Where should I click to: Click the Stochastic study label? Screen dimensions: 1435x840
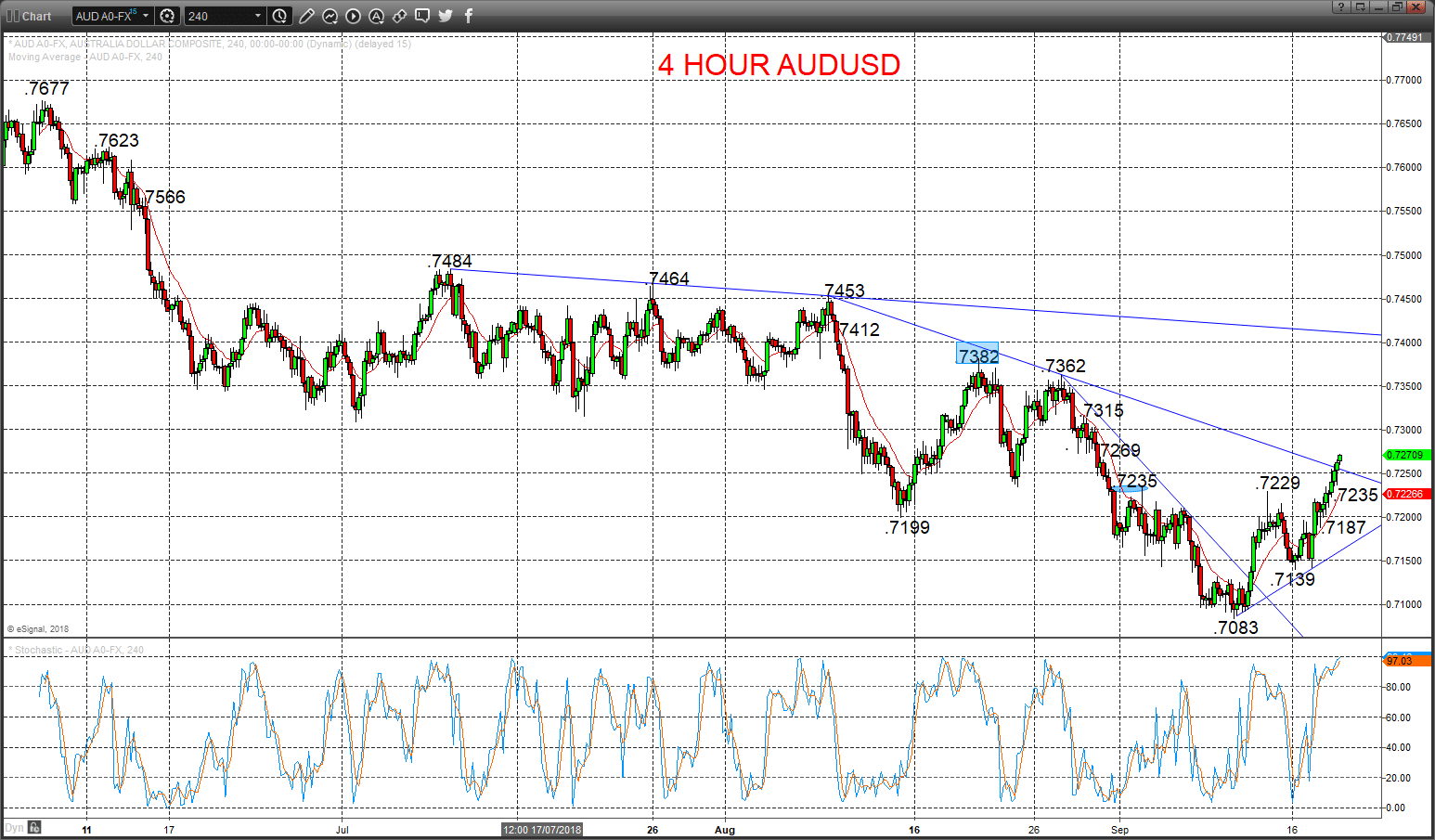[x=76, y=650]
